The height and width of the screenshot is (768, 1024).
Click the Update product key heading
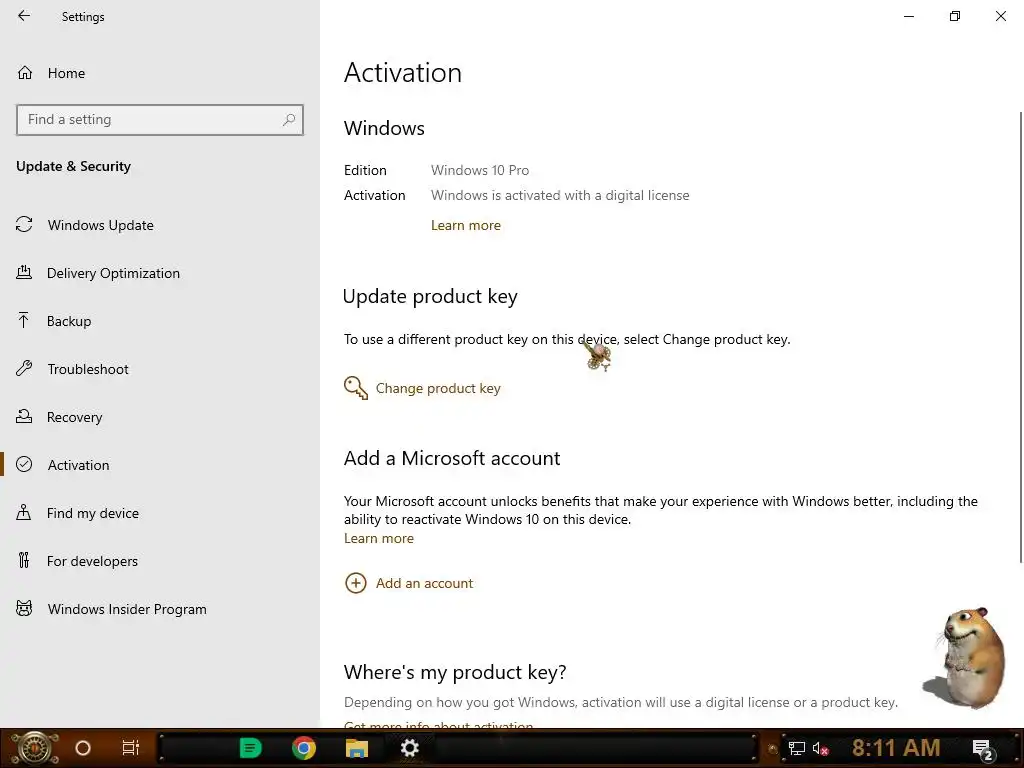coord(430,296)
